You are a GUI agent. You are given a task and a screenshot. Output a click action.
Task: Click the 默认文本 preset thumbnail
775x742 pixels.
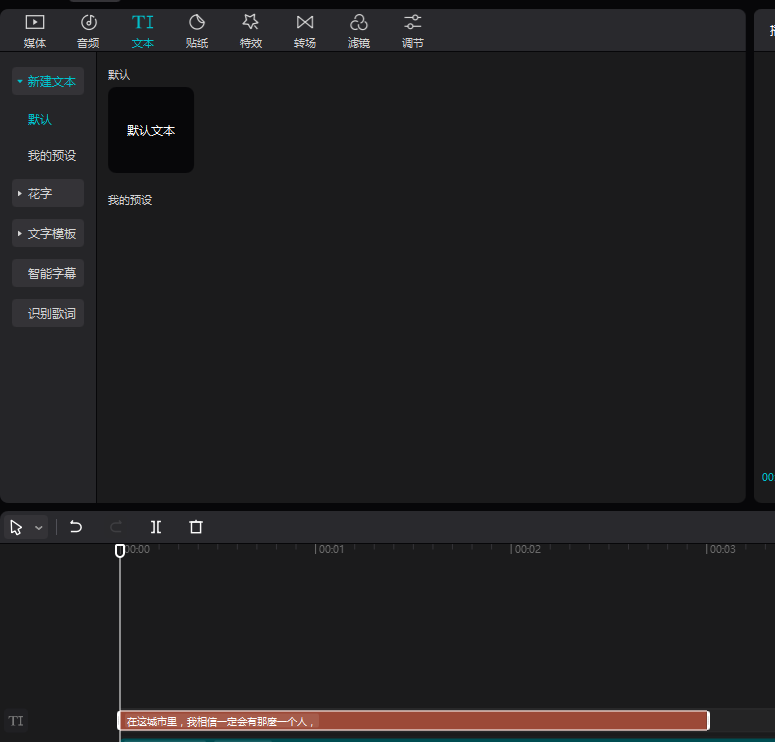pos(151,130)
